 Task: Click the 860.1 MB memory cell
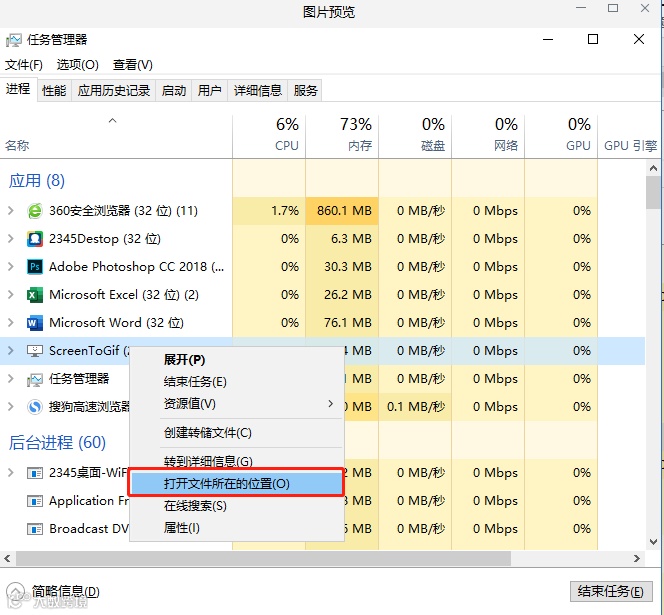pyautogui.click(x=342, y=211)
